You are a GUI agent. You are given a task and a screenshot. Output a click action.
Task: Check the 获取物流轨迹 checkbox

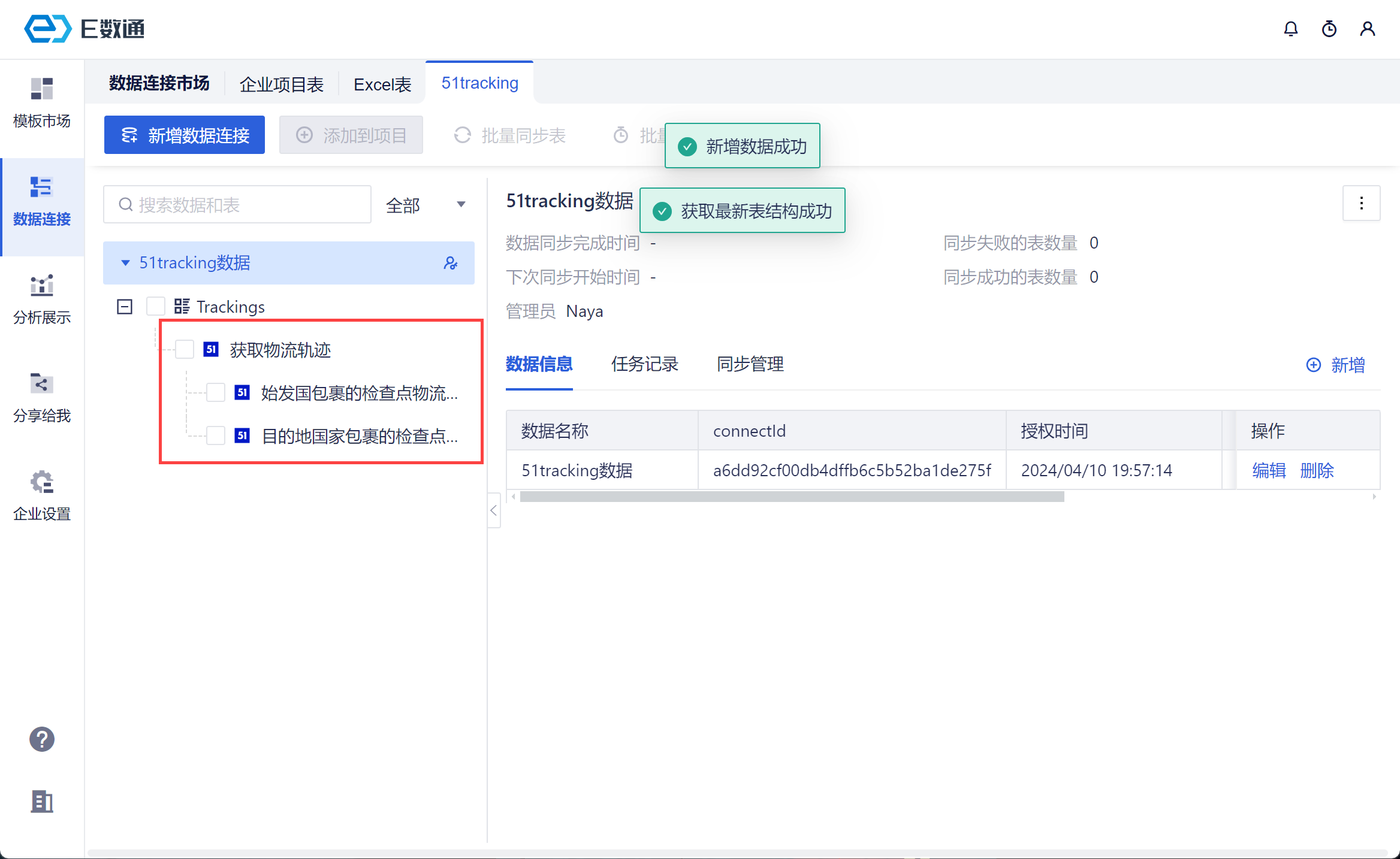(x=185, y=349)
